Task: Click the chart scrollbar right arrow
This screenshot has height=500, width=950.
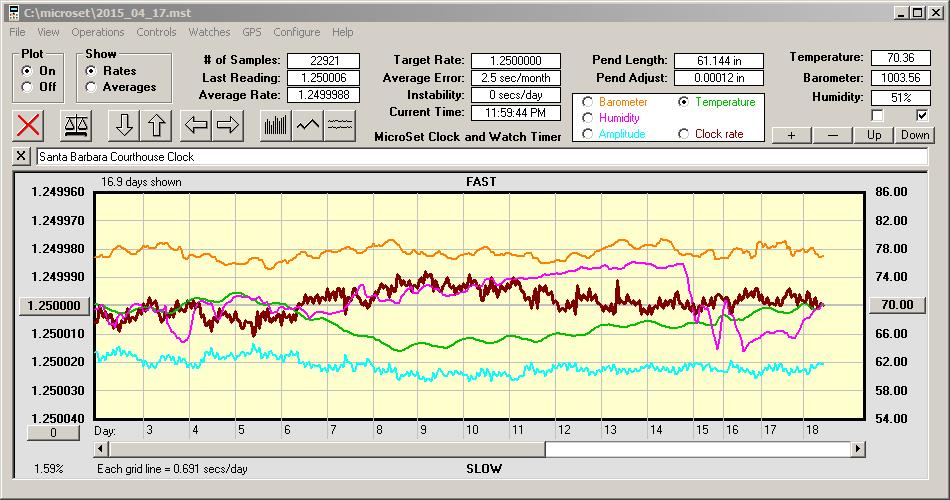Action: [x=857, y=449]
